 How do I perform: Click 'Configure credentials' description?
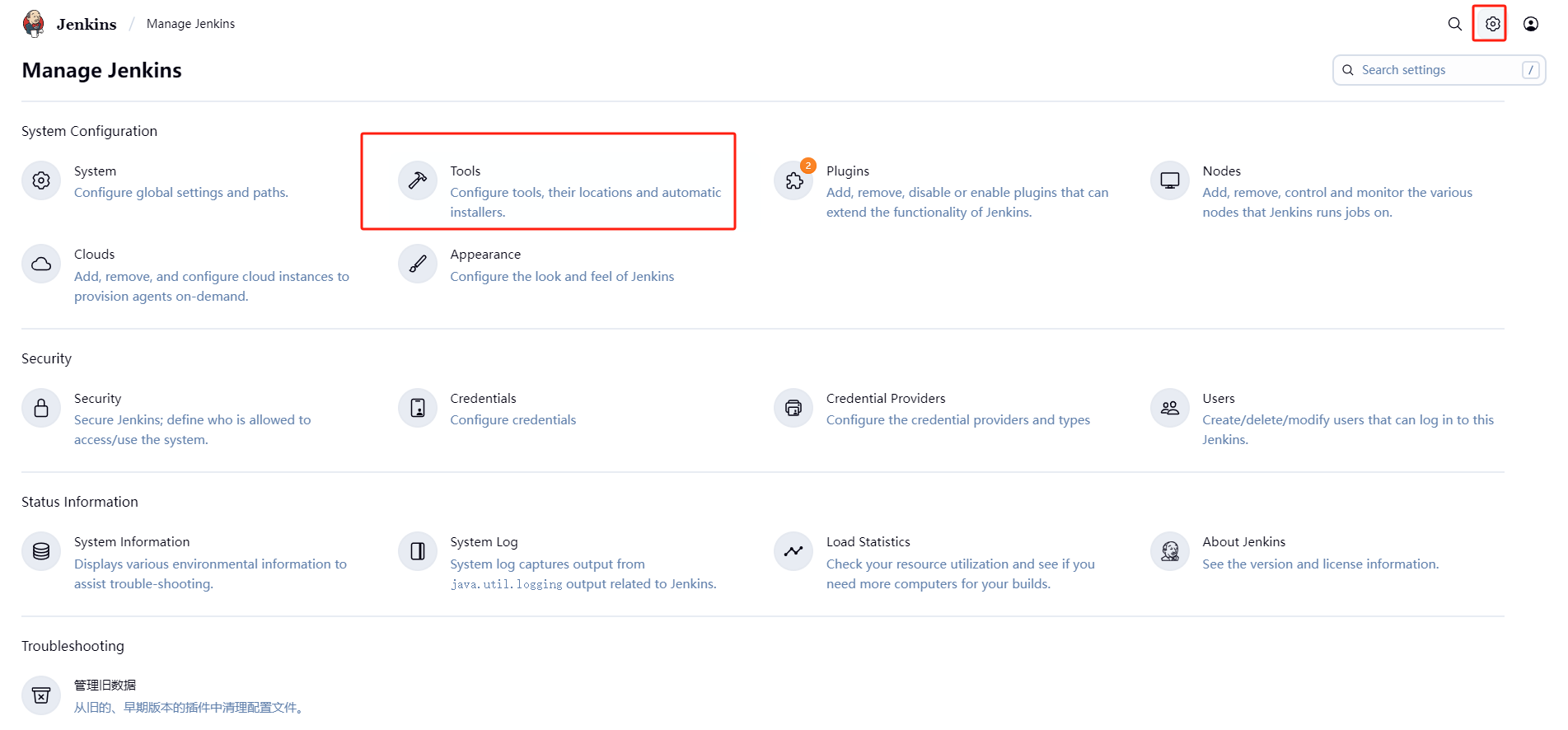click(513, 419)
